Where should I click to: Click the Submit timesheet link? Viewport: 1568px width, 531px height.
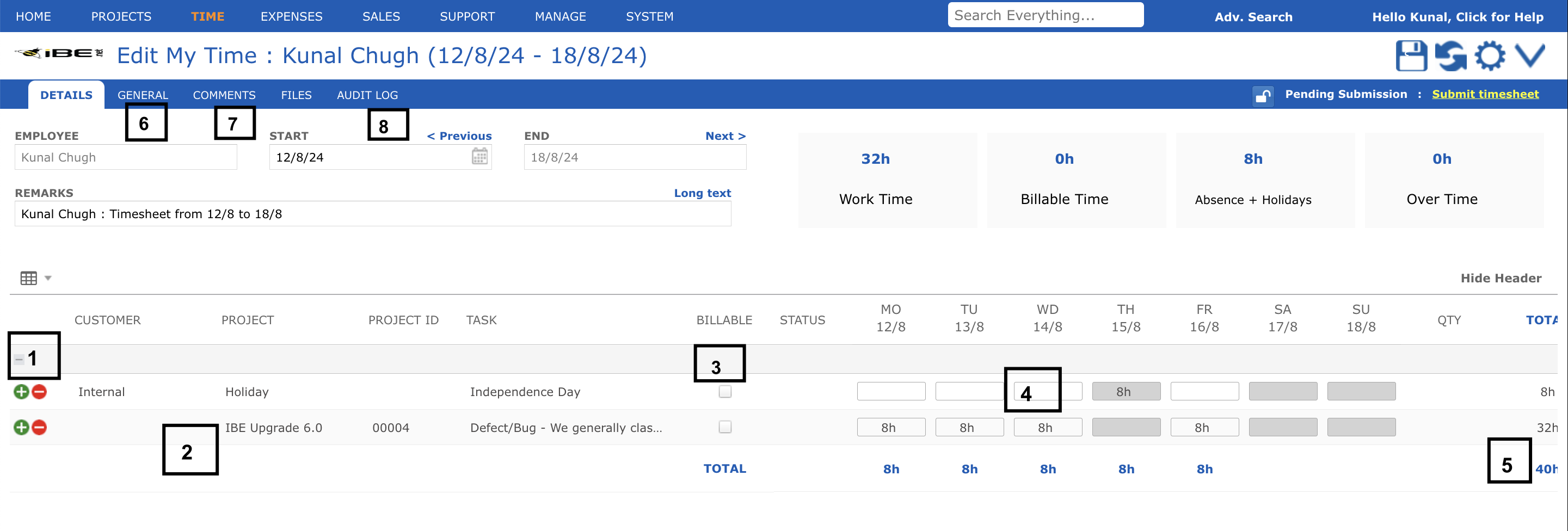coord(1486,94)
